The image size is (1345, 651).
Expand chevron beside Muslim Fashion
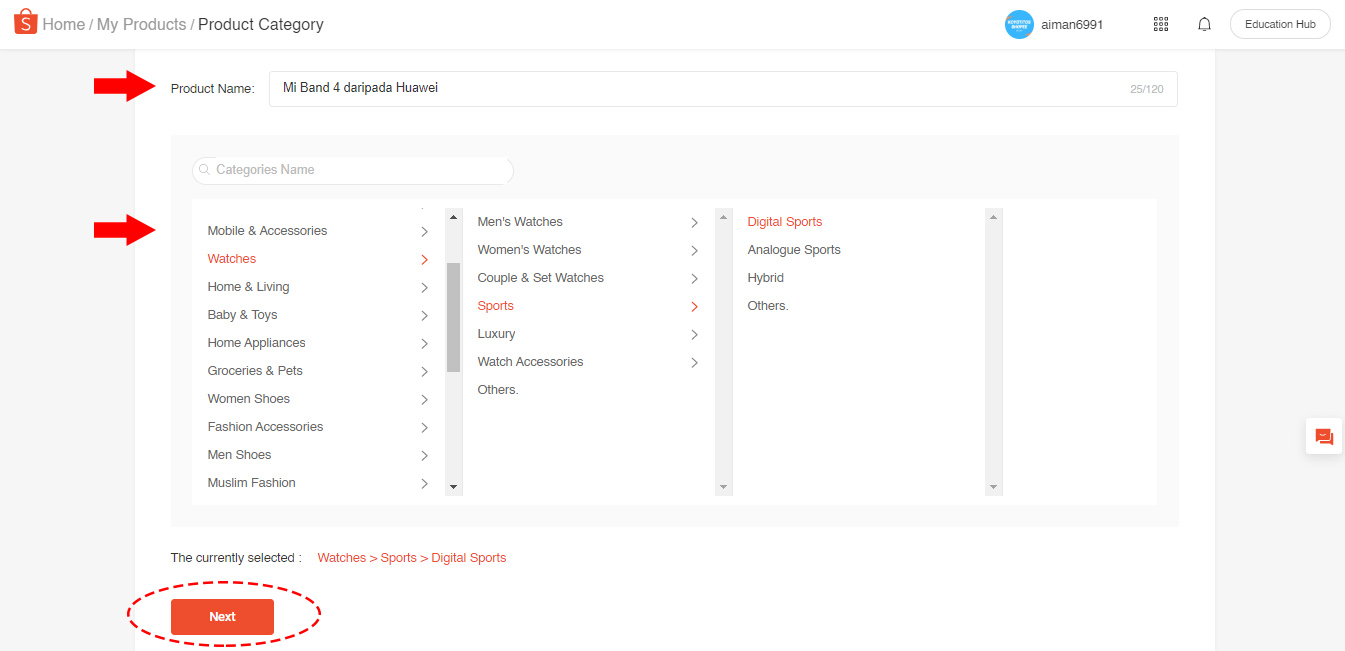pos(424,484)
